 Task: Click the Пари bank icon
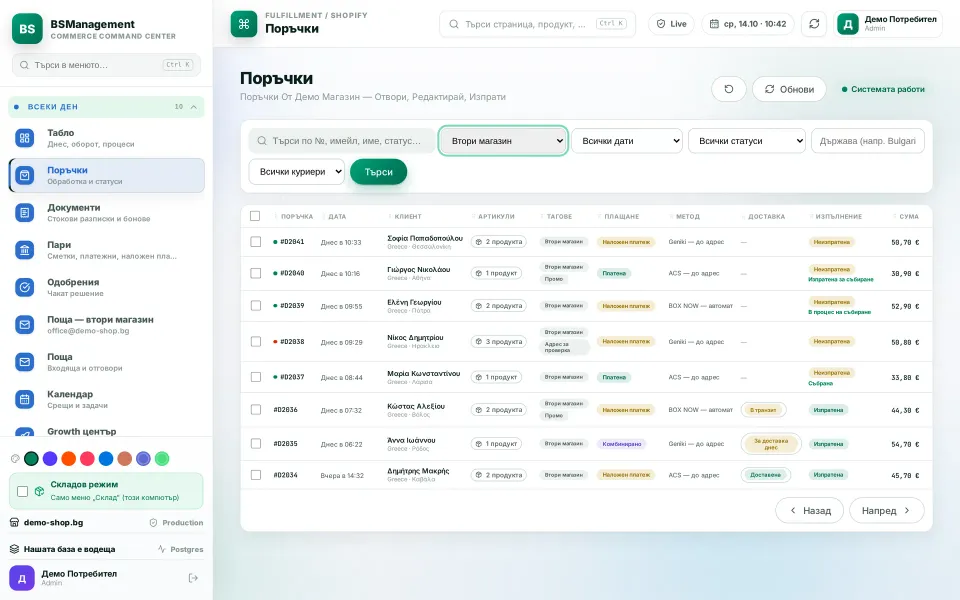point(24,250)
